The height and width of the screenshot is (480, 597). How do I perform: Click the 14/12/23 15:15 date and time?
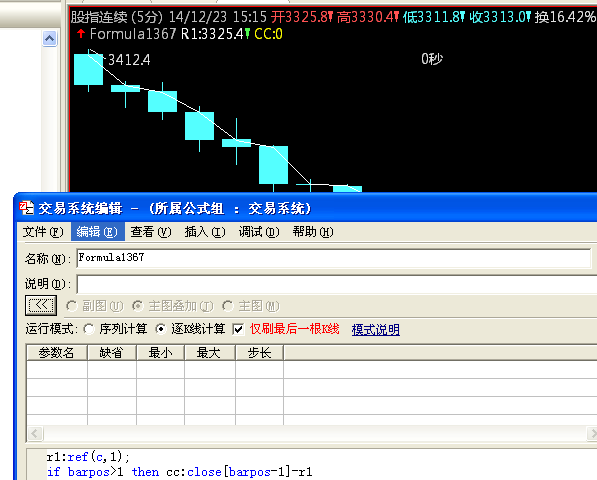tap(218, 17)
